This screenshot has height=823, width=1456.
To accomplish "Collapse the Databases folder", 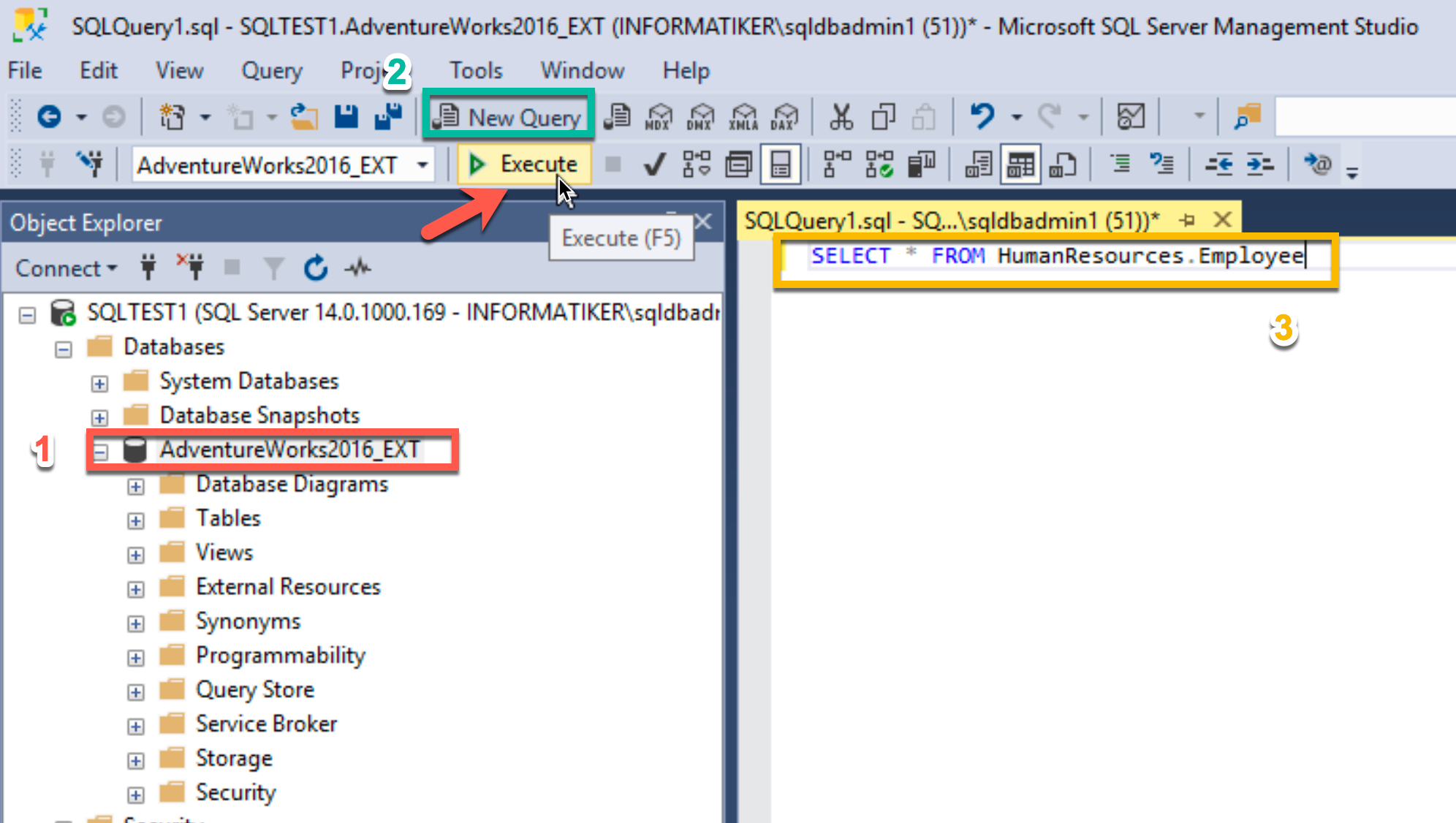I will click(64, 349).
